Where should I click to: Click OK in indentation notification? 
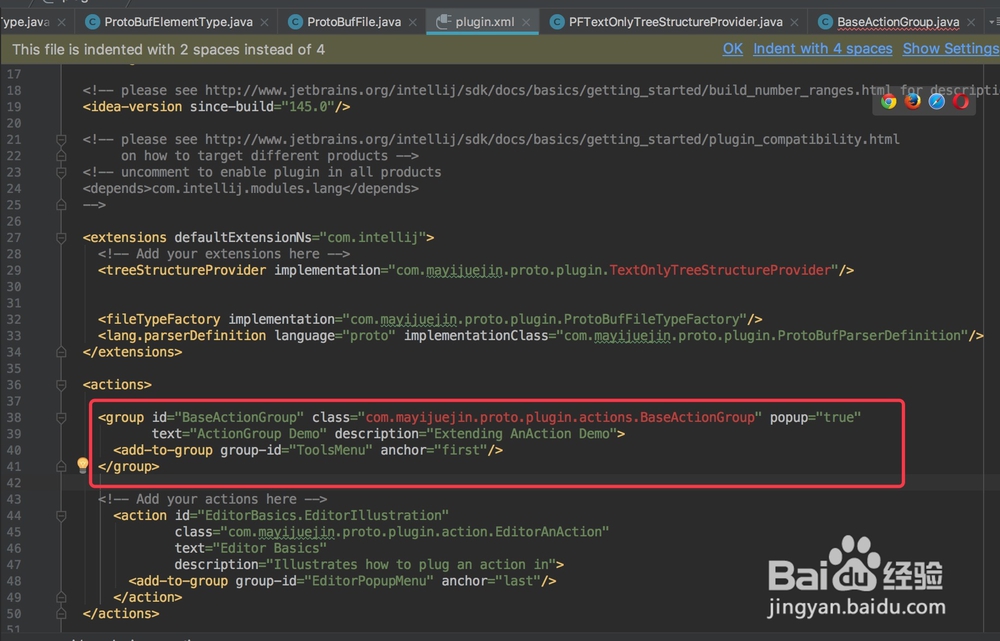[732, 49]
